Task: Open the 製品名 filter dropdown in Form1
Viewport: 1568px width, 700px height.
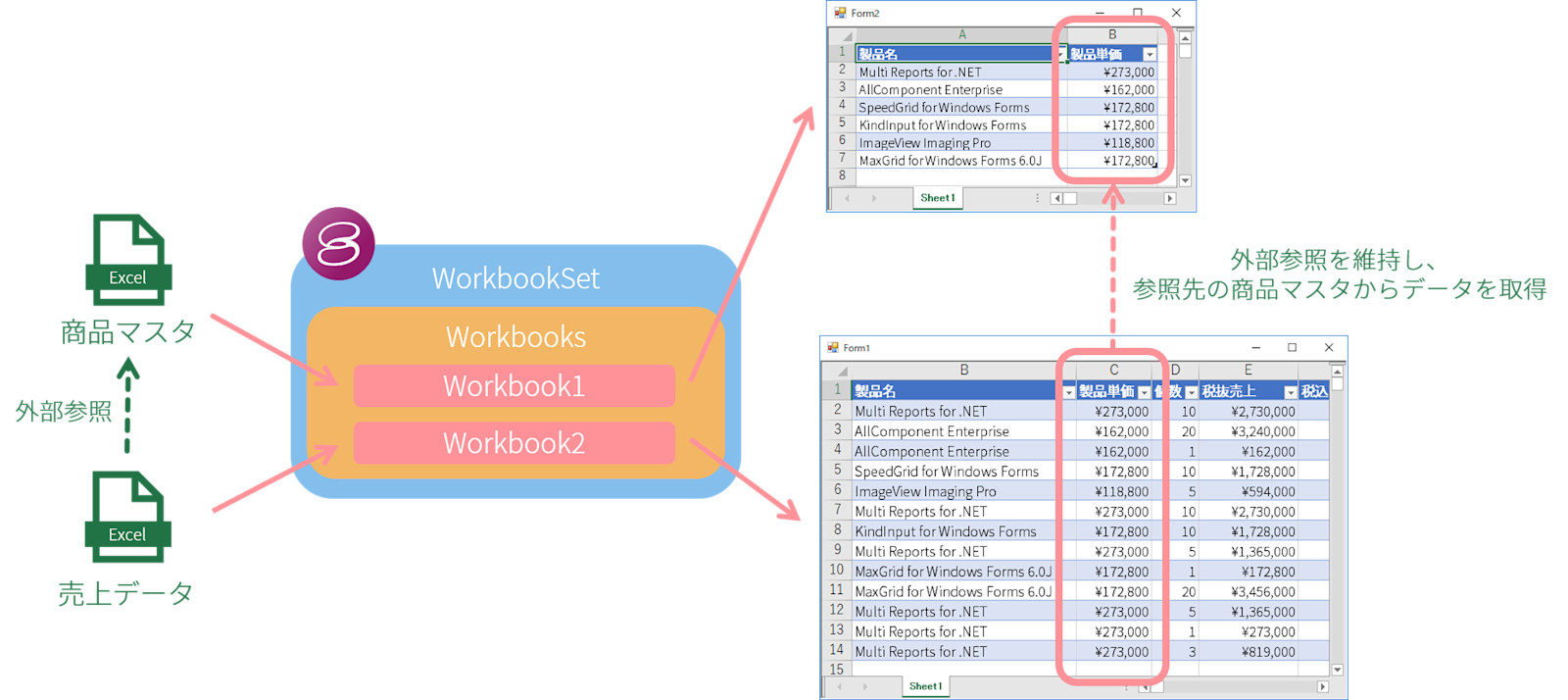Action: (x=1068, y=392)
